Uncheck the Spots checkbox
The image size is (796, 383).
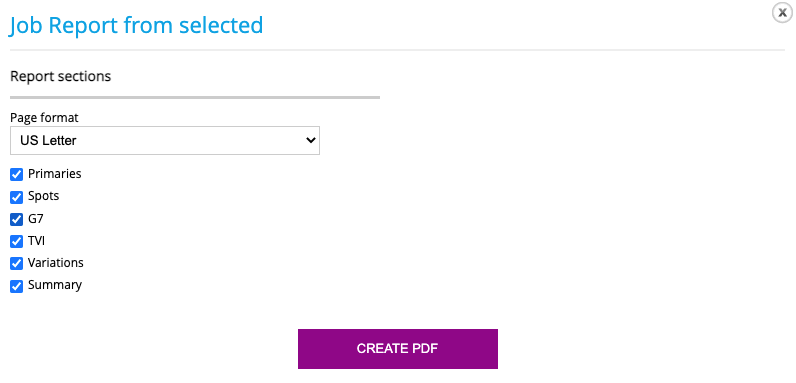click(x=16, y=197)
